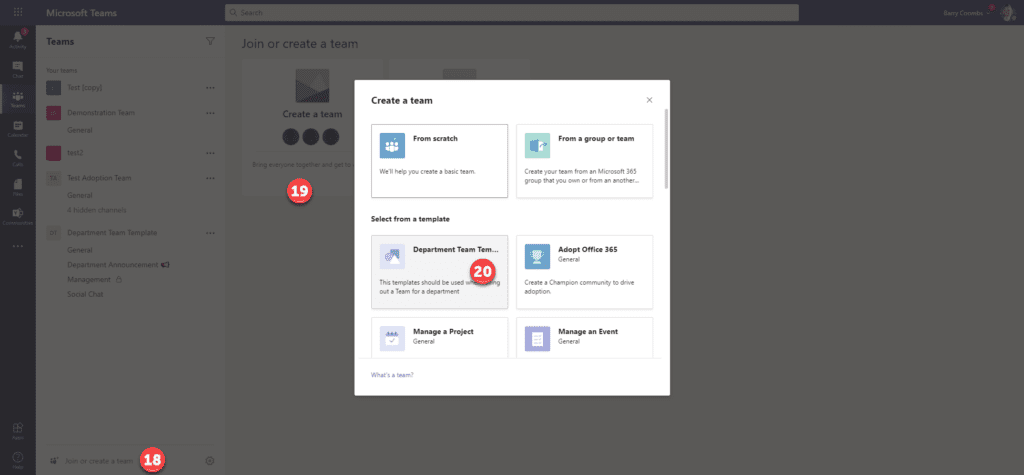Click in the Search box
This screenshot has height=475, width=1024.
pyautogui.click(x=511, y=12)
